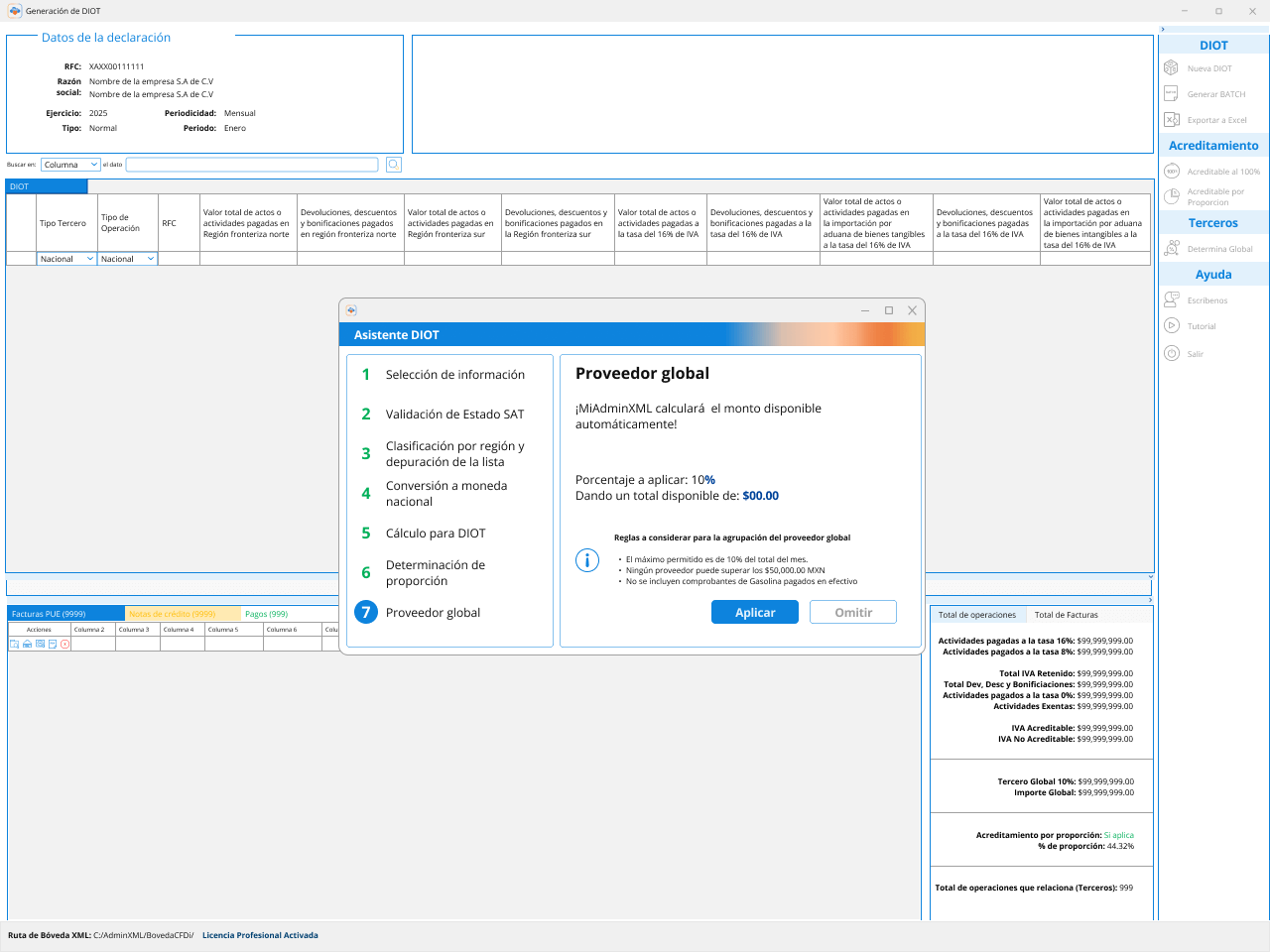The width and height of the screenshot is (1270, 952).
Task: Click the red delete icon in Acciones
Action: (x=65, y=645)
